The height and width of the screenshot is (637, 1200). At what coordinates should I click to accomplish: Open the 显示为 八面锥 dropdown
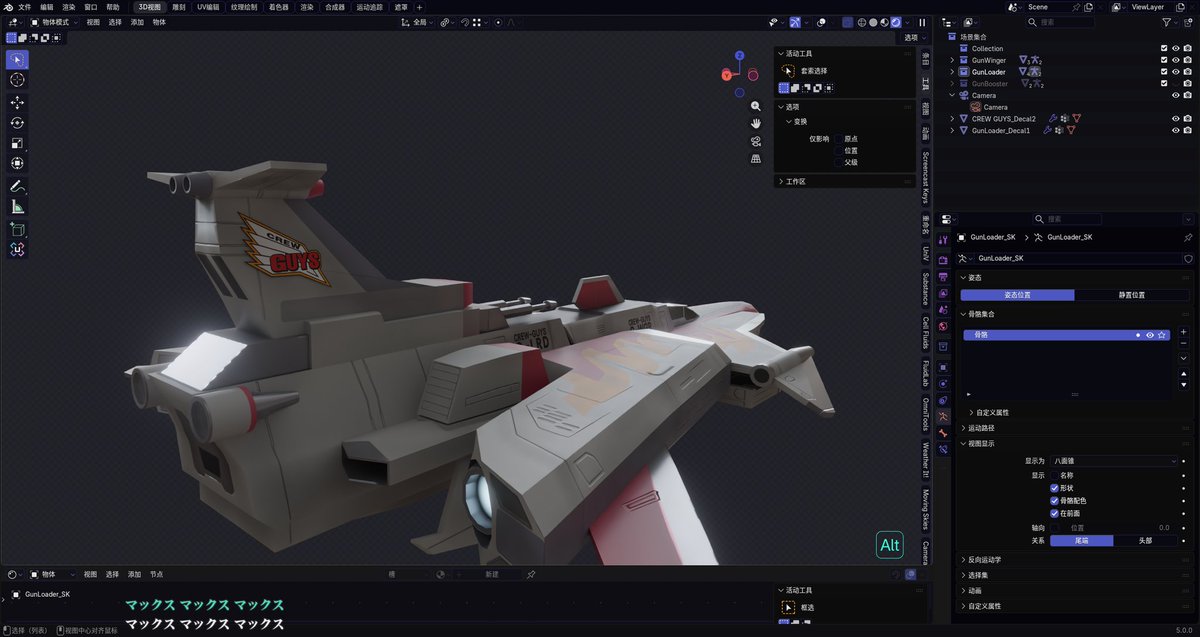pyautogui.click(x=1114, y=461)
